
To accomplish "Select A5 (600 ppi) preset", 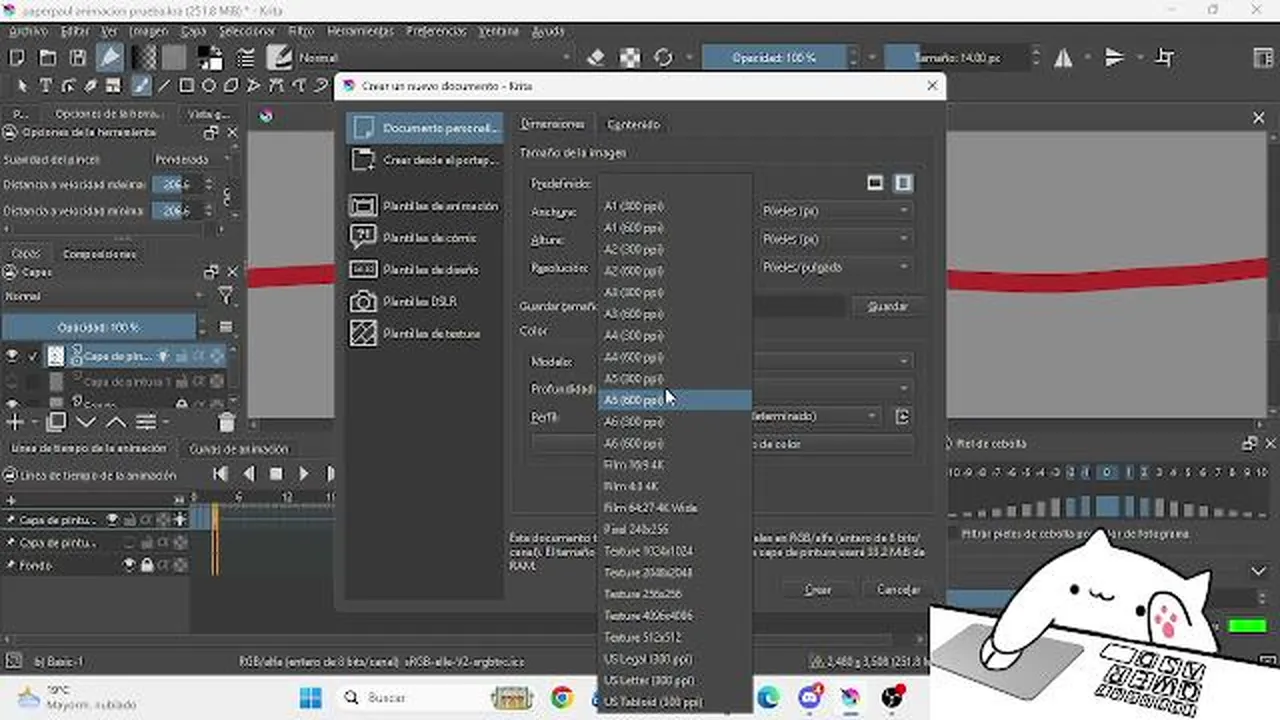I will [674, 400].
